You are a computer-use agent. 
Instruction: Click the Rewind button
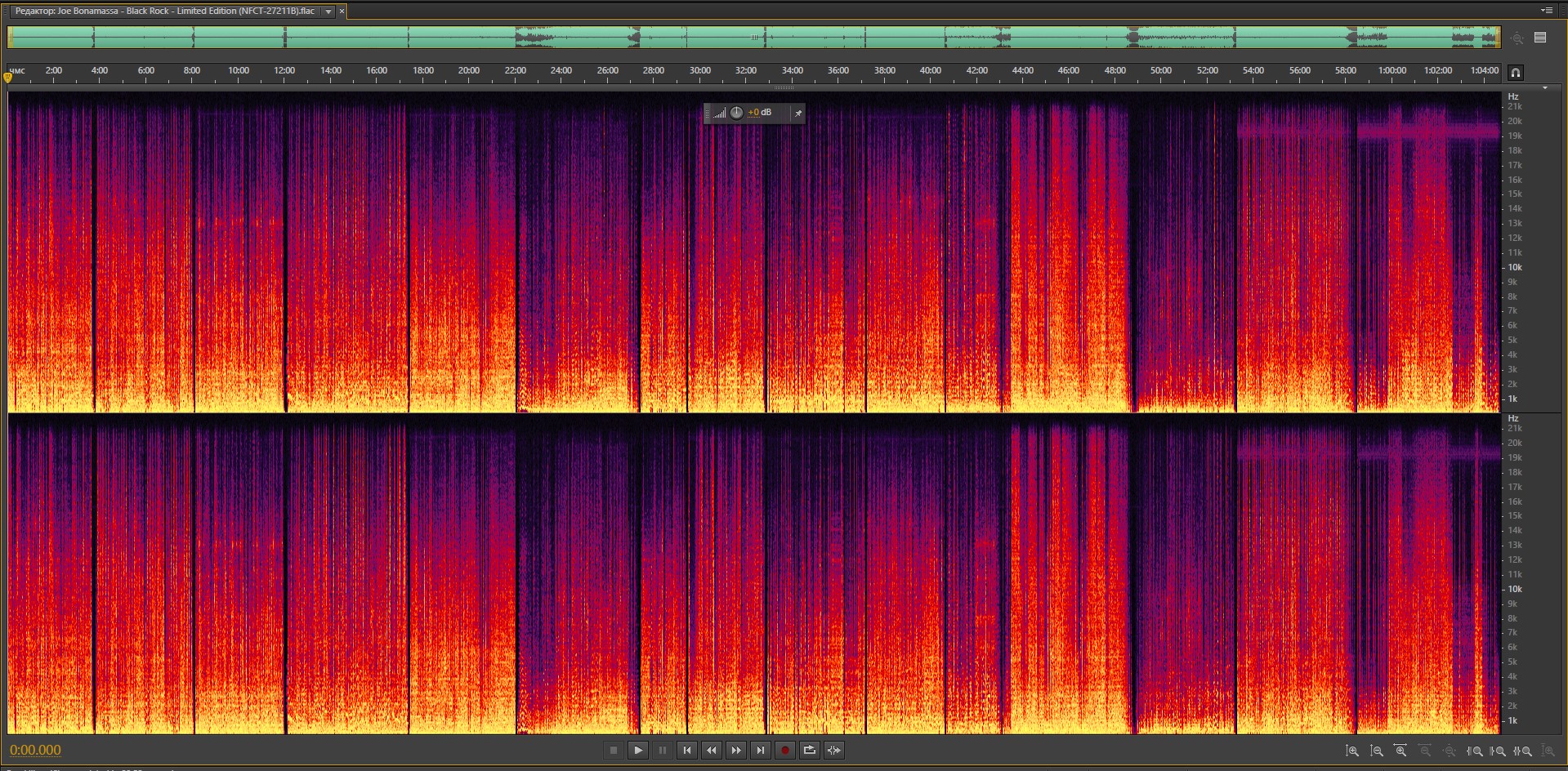(x=712, y=750)
